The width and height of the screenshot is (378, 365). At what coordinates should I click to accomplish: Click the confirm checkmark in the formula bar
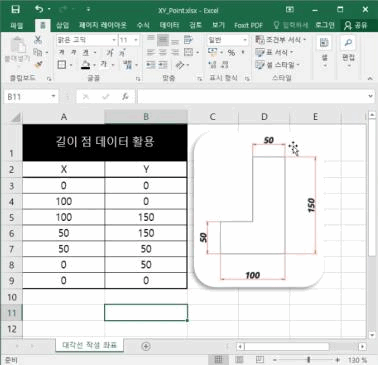point(106,97)
